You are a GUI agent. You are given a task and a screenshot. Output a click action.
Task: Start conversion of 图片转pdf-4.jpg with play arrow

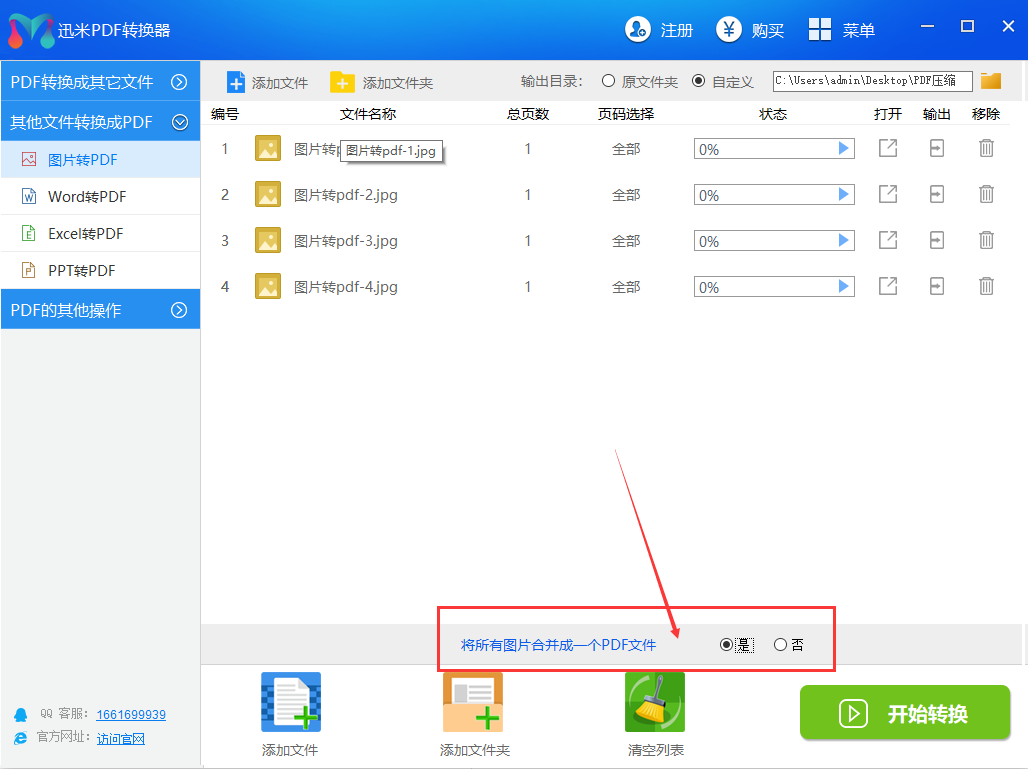pos(844,286)
